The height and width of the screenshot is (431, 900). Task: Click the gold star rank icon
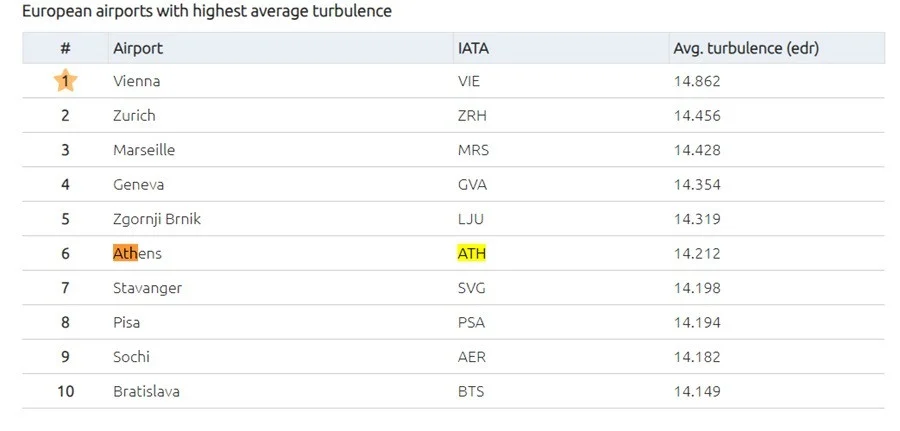(65, 80)
